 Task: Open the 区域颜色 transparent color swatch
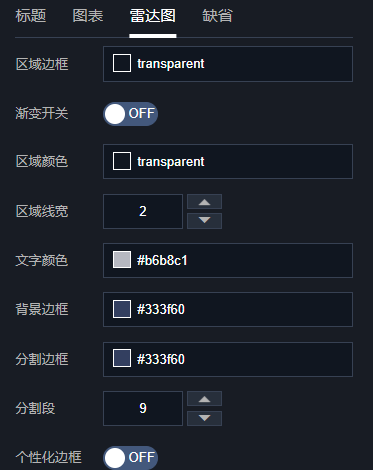point(122,161)
